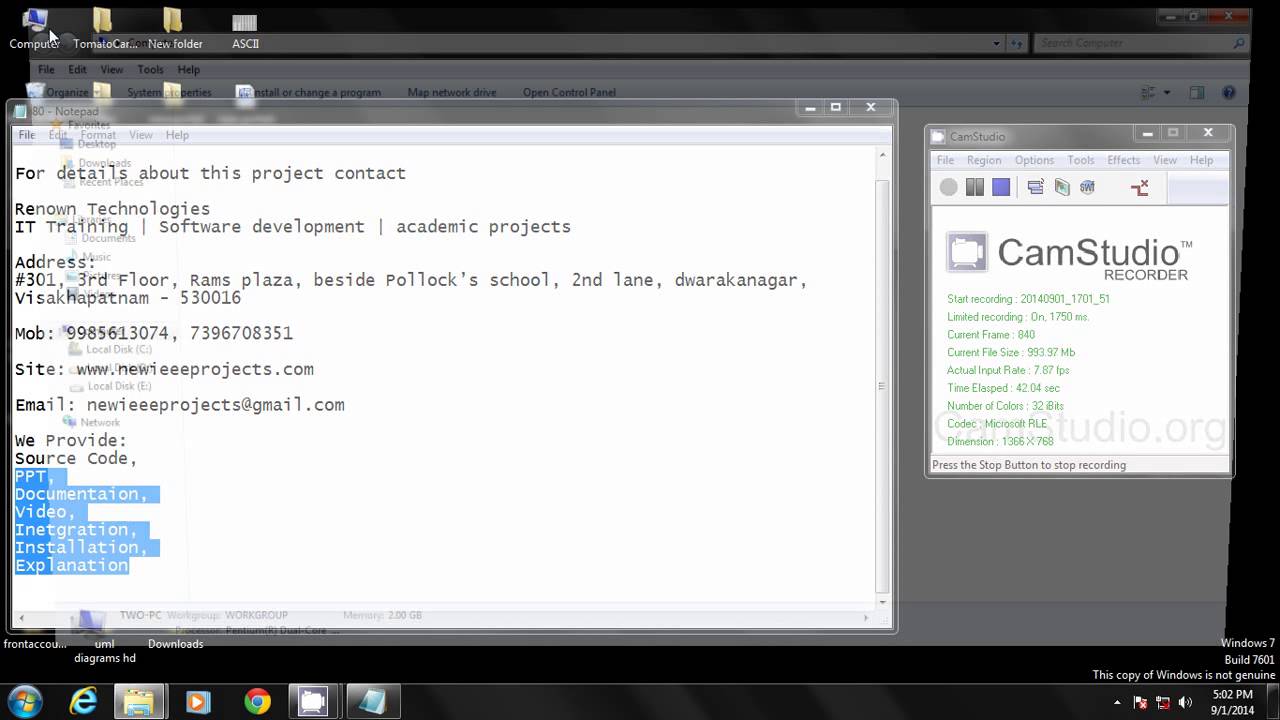1280x720 pixels.
Task: Click the highlighted 'Explanation' line
Action: click(x=71, y=566)
